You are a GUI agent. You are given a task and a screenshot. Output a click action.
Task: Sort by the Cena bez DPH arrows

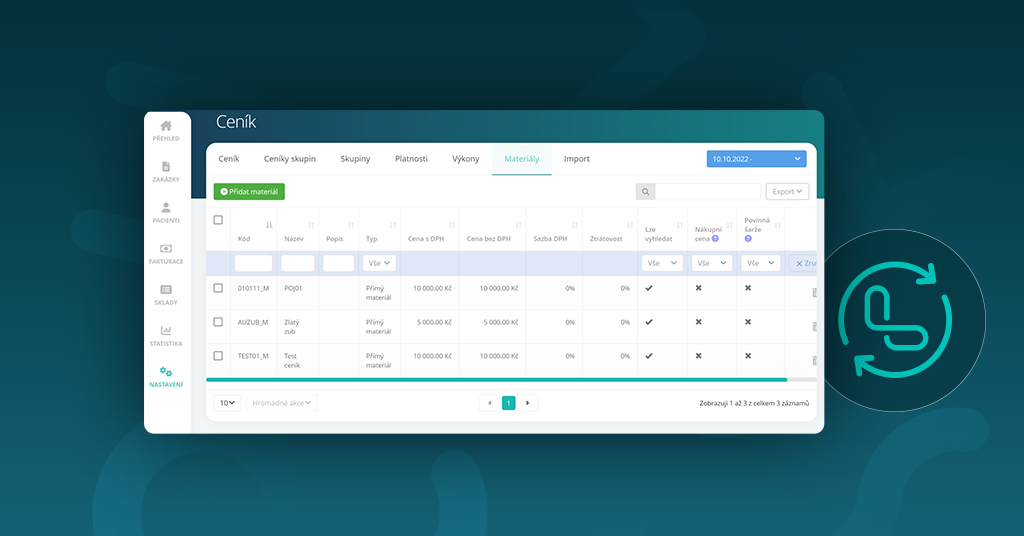(x=519, y=225)
